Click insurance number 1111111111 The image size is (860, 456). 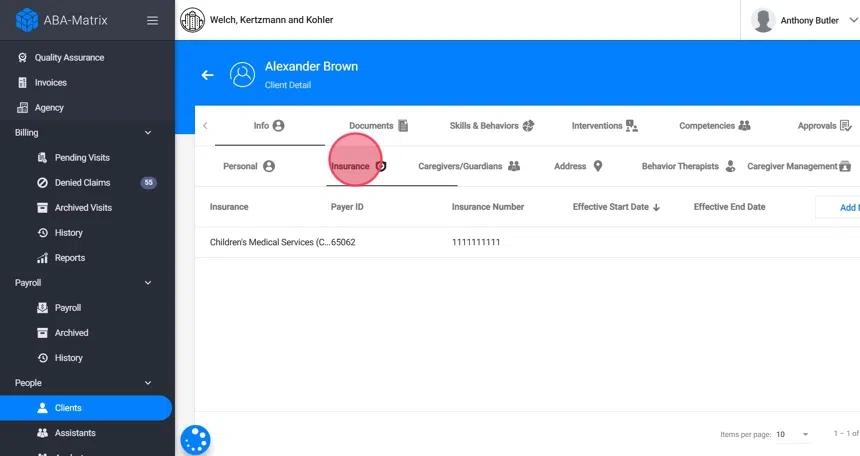476,242
